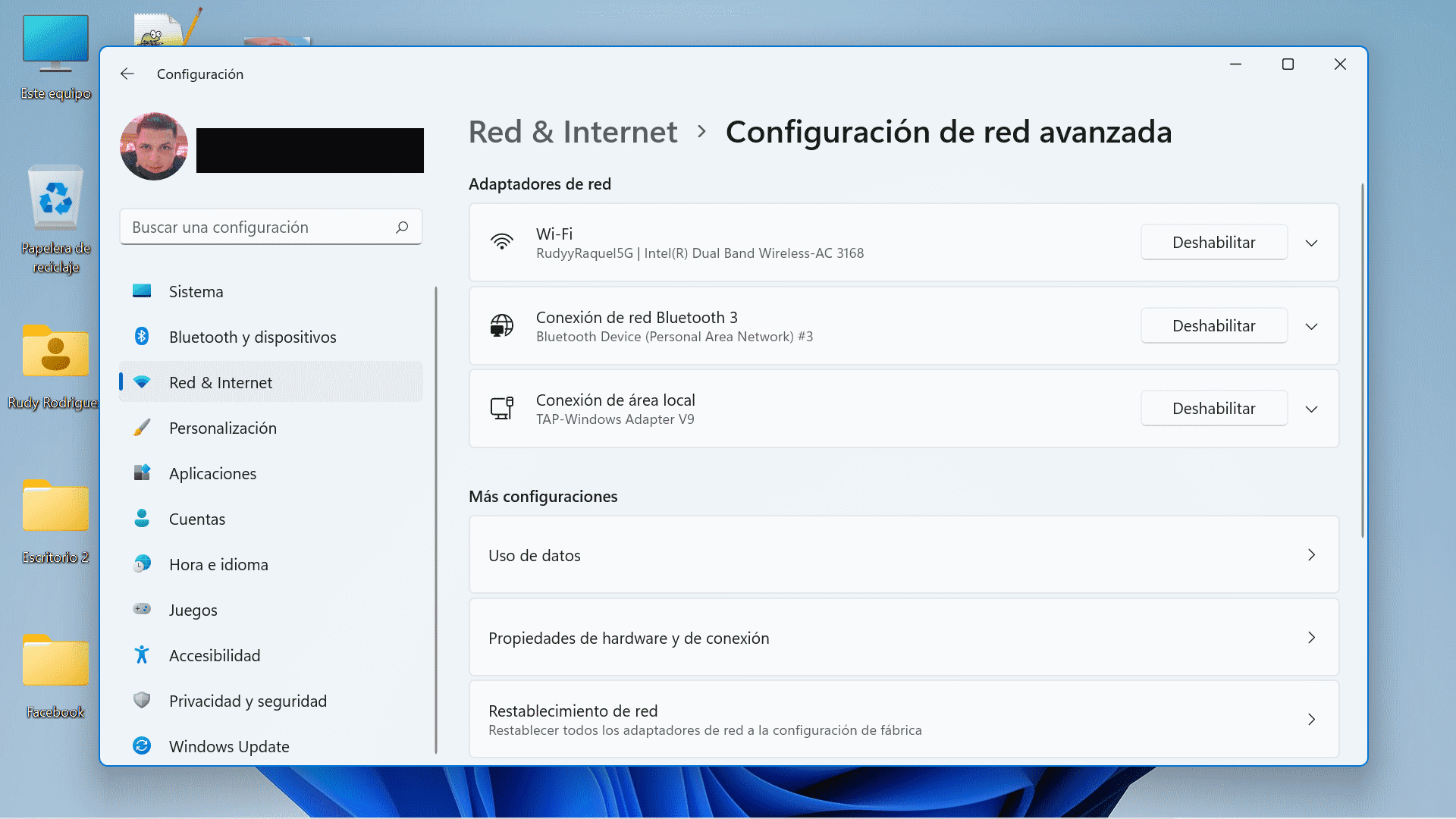
Task: Expand Conexión de área local chevron
Action: click(x=1311, y=409)
